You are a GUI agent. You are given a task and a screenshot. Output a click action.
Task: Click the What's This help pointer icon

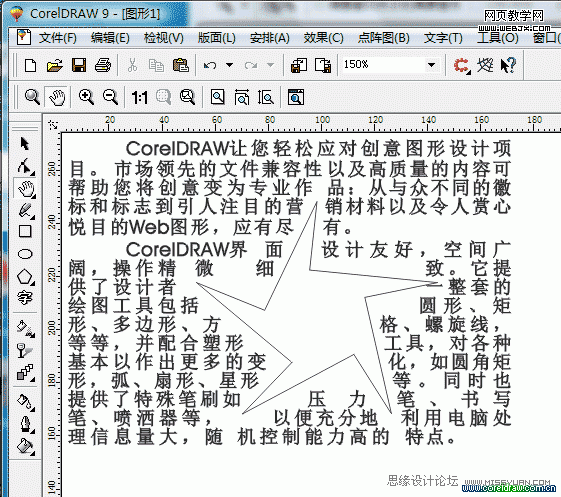tap(508, 65)
